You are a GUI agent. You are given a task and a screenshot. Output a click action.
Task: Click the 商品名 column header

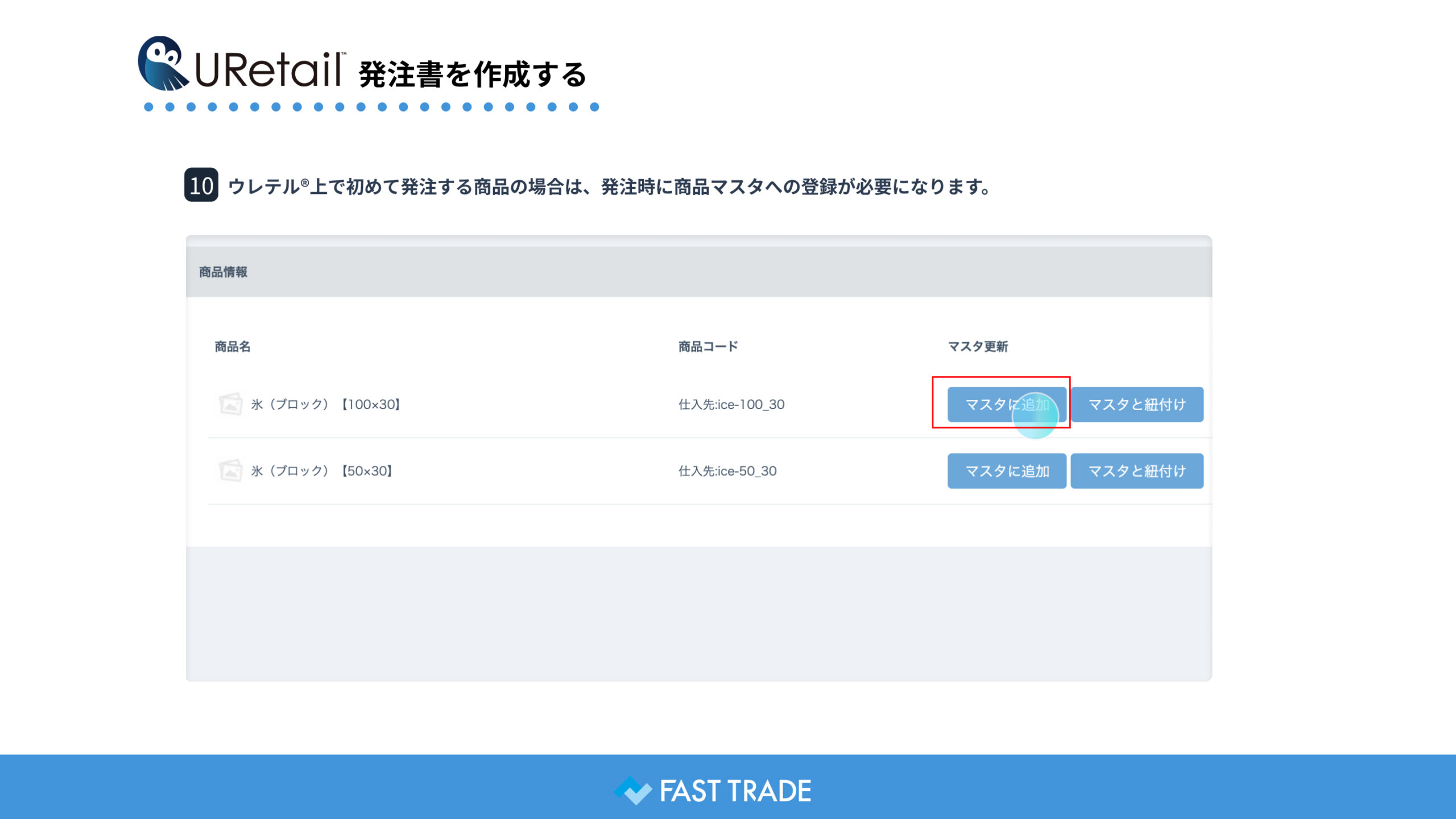232,346
